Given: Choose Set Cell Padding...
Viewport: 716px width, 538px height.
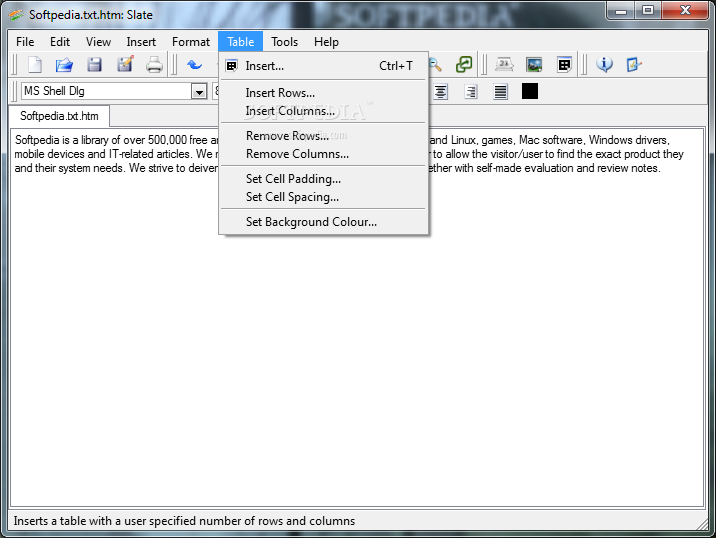Looking at the screenshot, I should click(323, 179).
